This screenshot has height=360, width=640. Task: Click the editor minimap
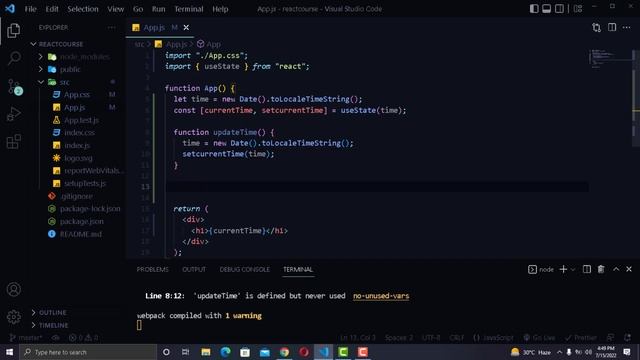coord(610,58)
